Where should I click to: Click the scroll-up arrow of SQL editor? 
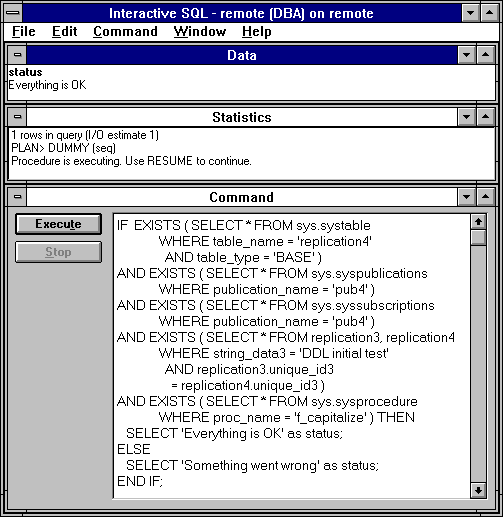(478, 222)
